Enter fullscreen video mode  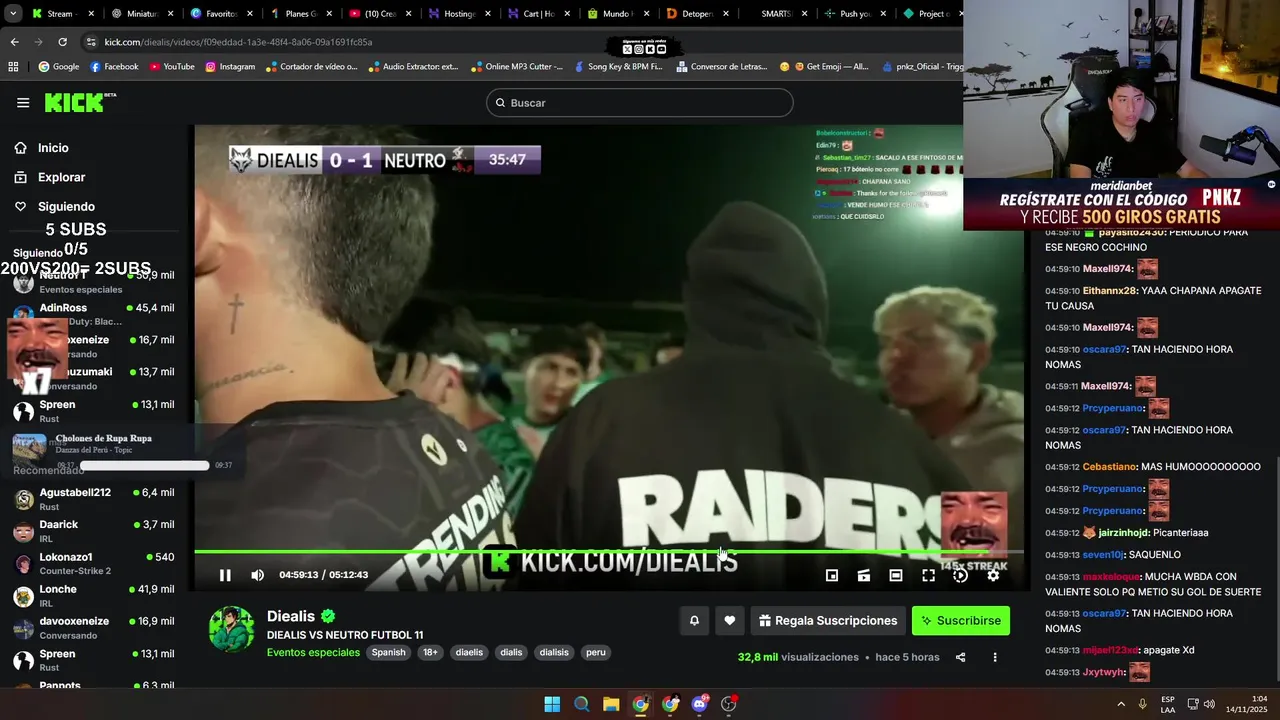point(928,575)
